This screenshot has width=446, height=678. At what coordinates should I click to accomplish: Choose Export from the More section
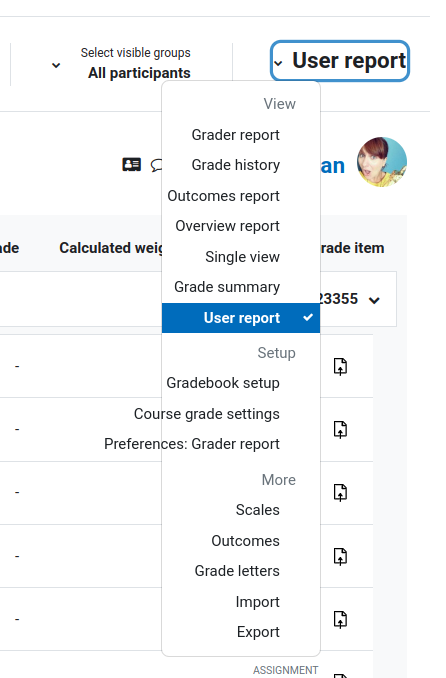point(258,632)
